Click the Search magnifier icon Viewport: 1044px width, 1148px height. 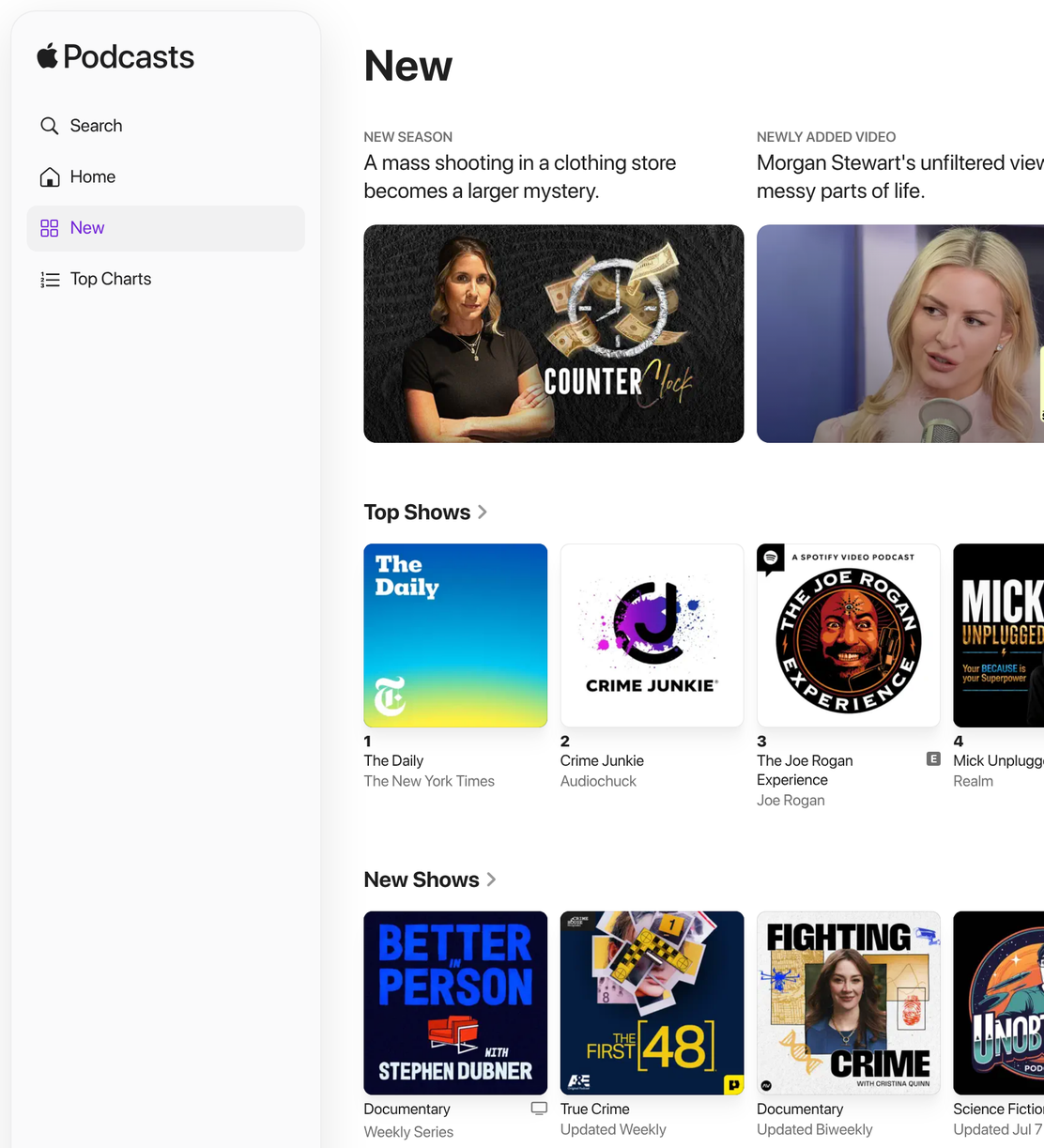[50, 126]
